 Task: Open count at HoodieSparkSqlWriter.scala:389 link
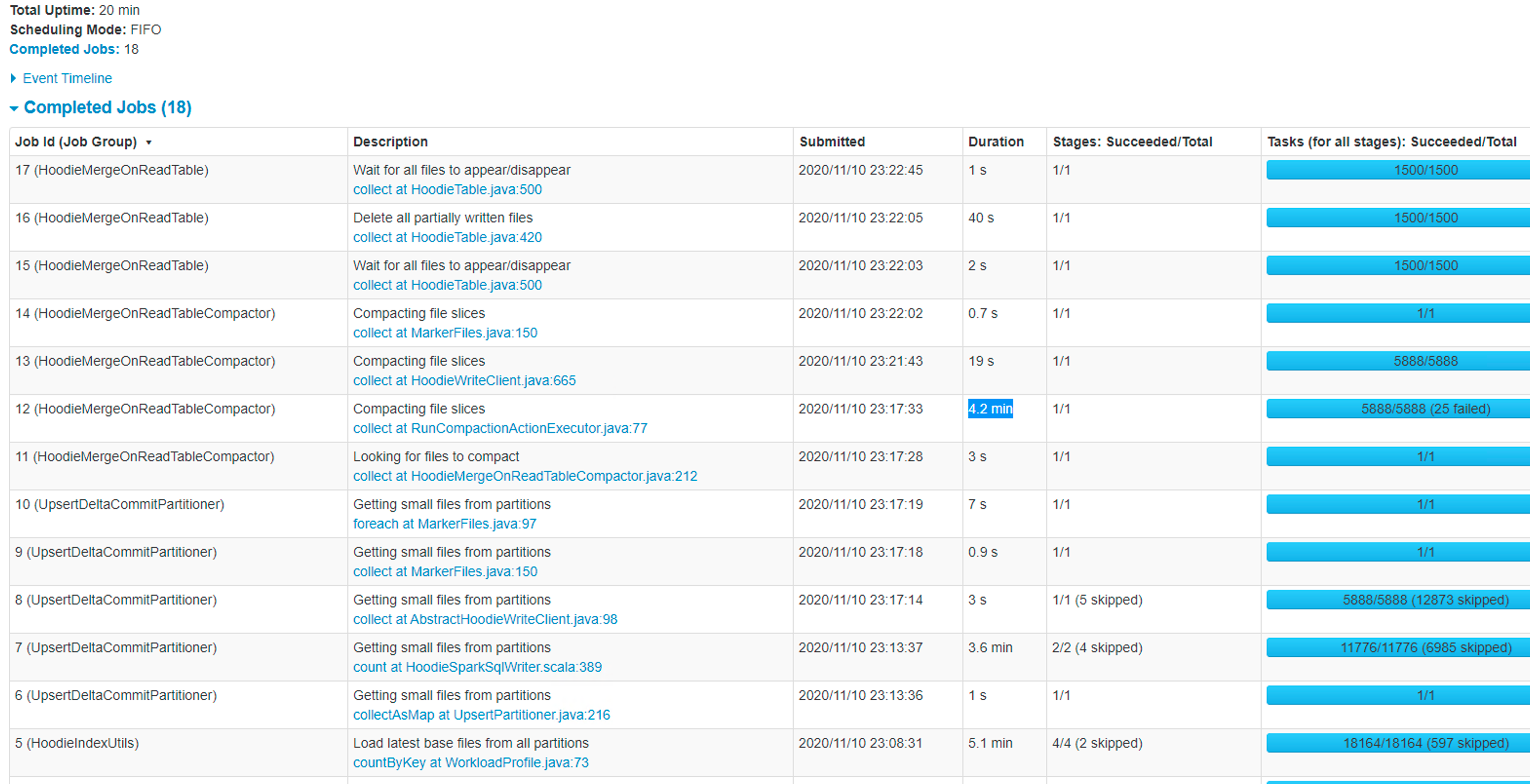[x=477, y=667]
